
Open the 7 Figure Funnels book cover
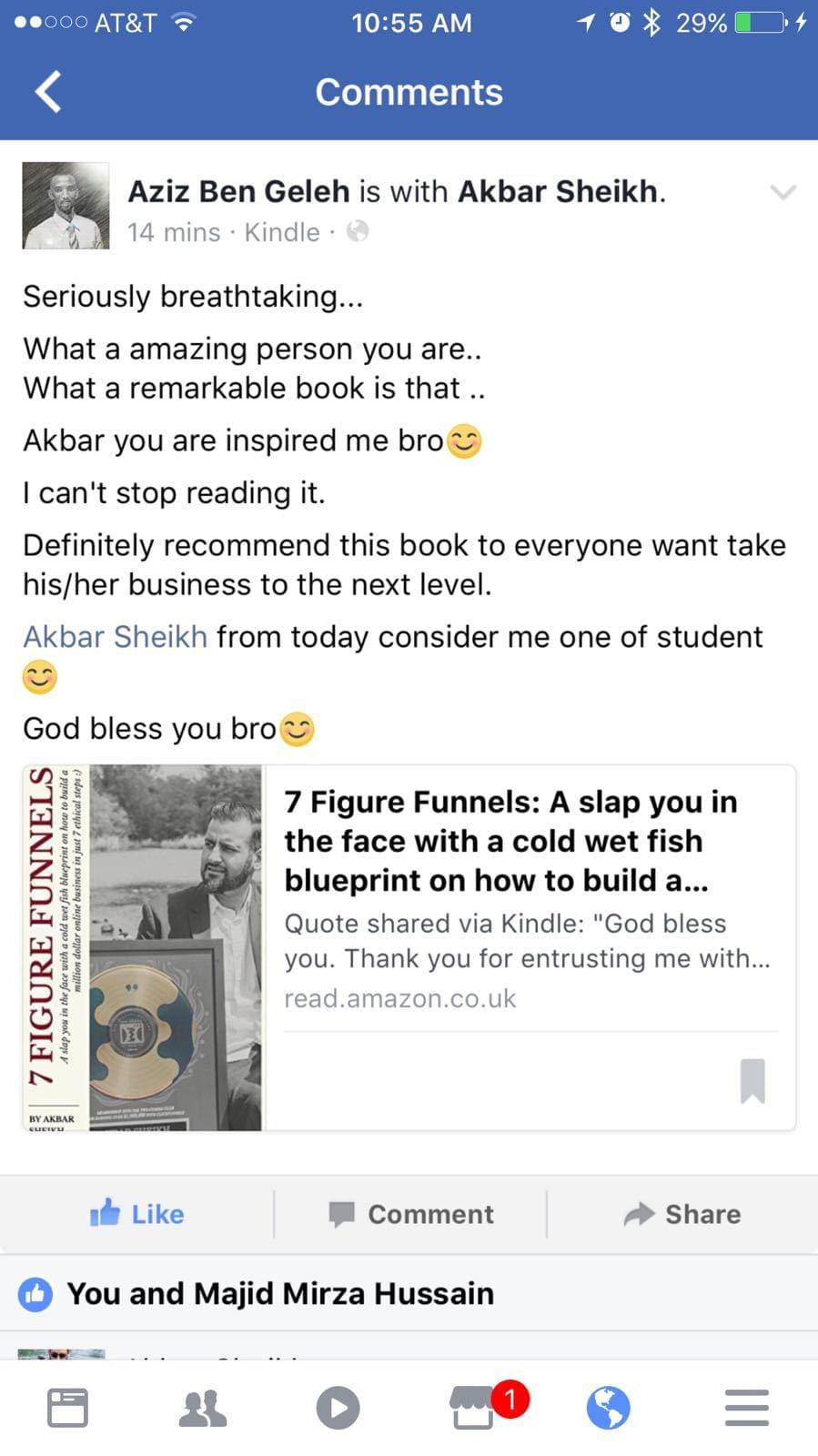pos(143,947)
